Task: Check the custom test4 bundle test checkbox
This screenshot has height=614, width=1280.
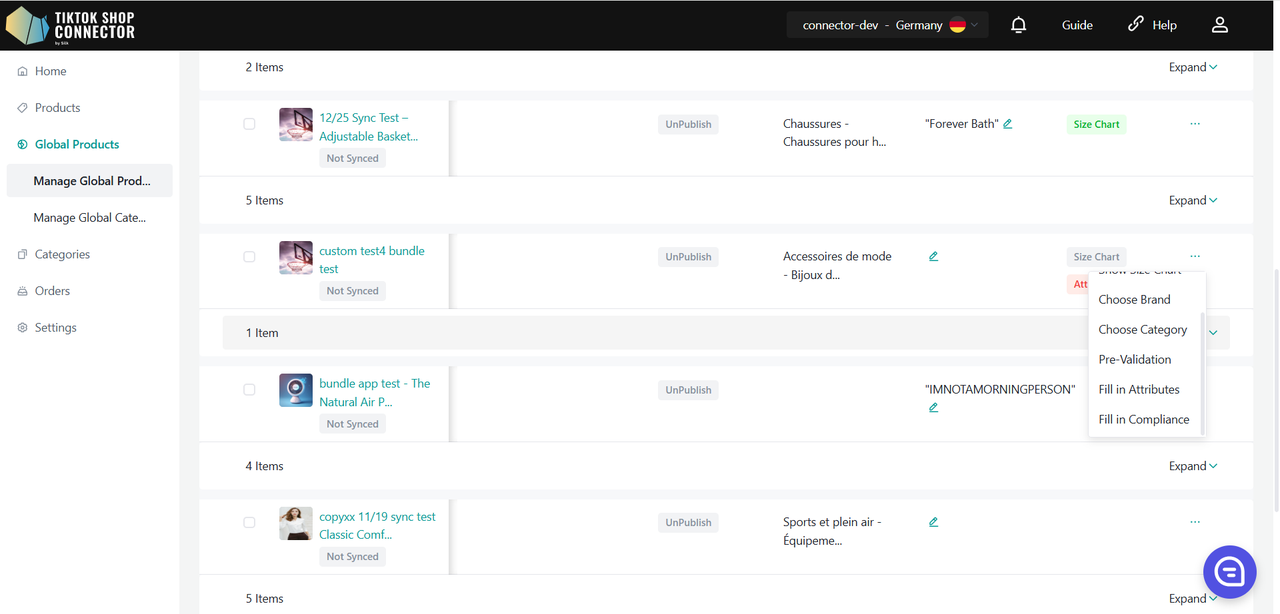Action: [249, 257]
